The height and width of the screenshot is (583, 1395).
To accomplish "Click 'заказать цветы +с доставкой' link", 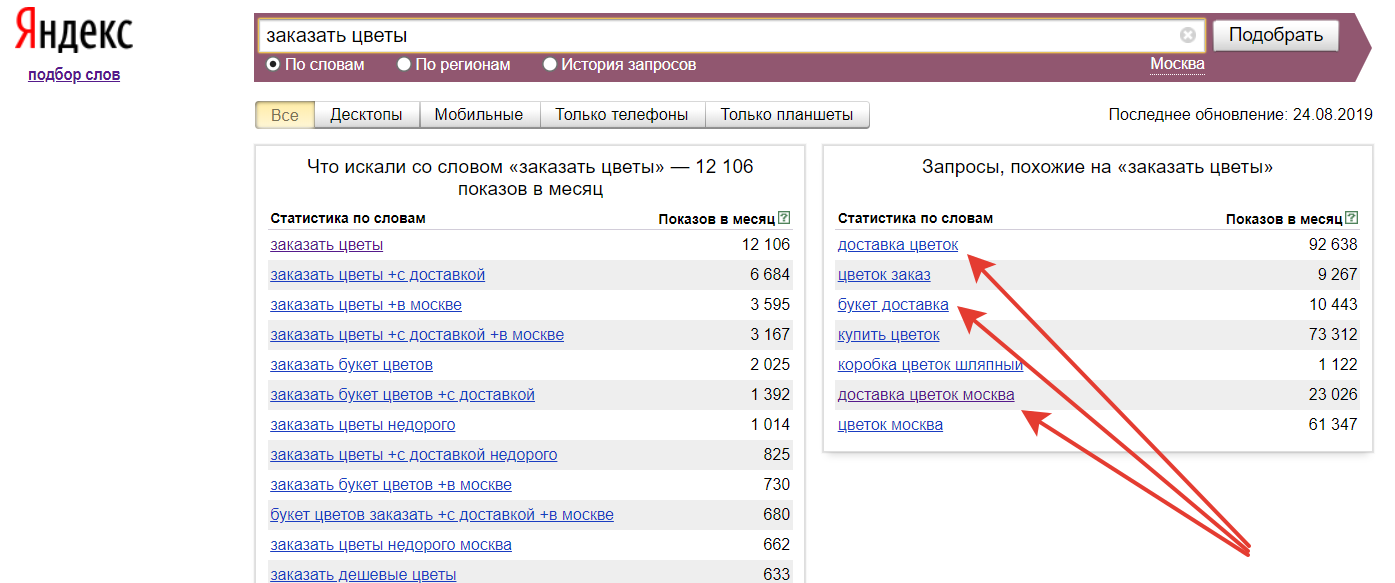I will 377,275.
